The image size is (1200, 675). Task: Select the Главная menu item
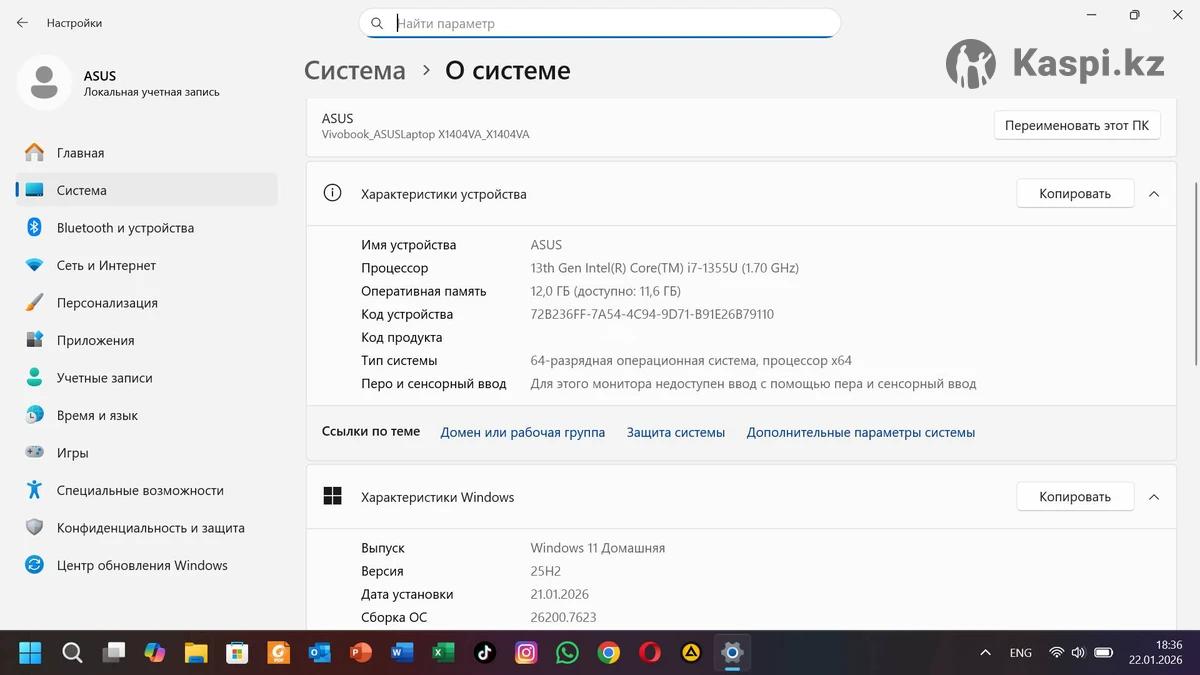[x=80, y=153]
